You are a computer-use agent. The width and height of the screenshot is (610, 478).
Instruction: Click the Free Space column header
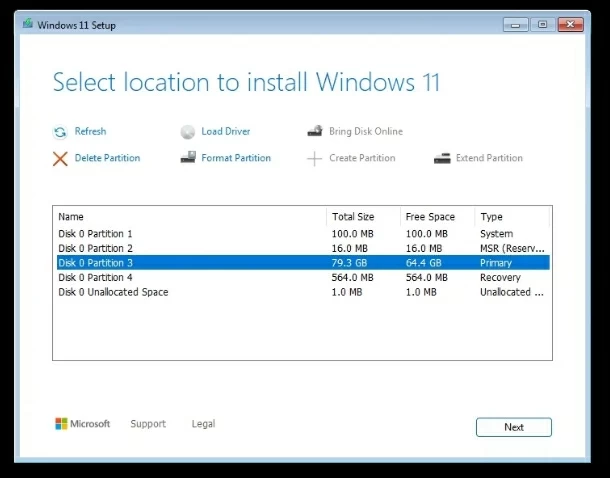(430, 216)
